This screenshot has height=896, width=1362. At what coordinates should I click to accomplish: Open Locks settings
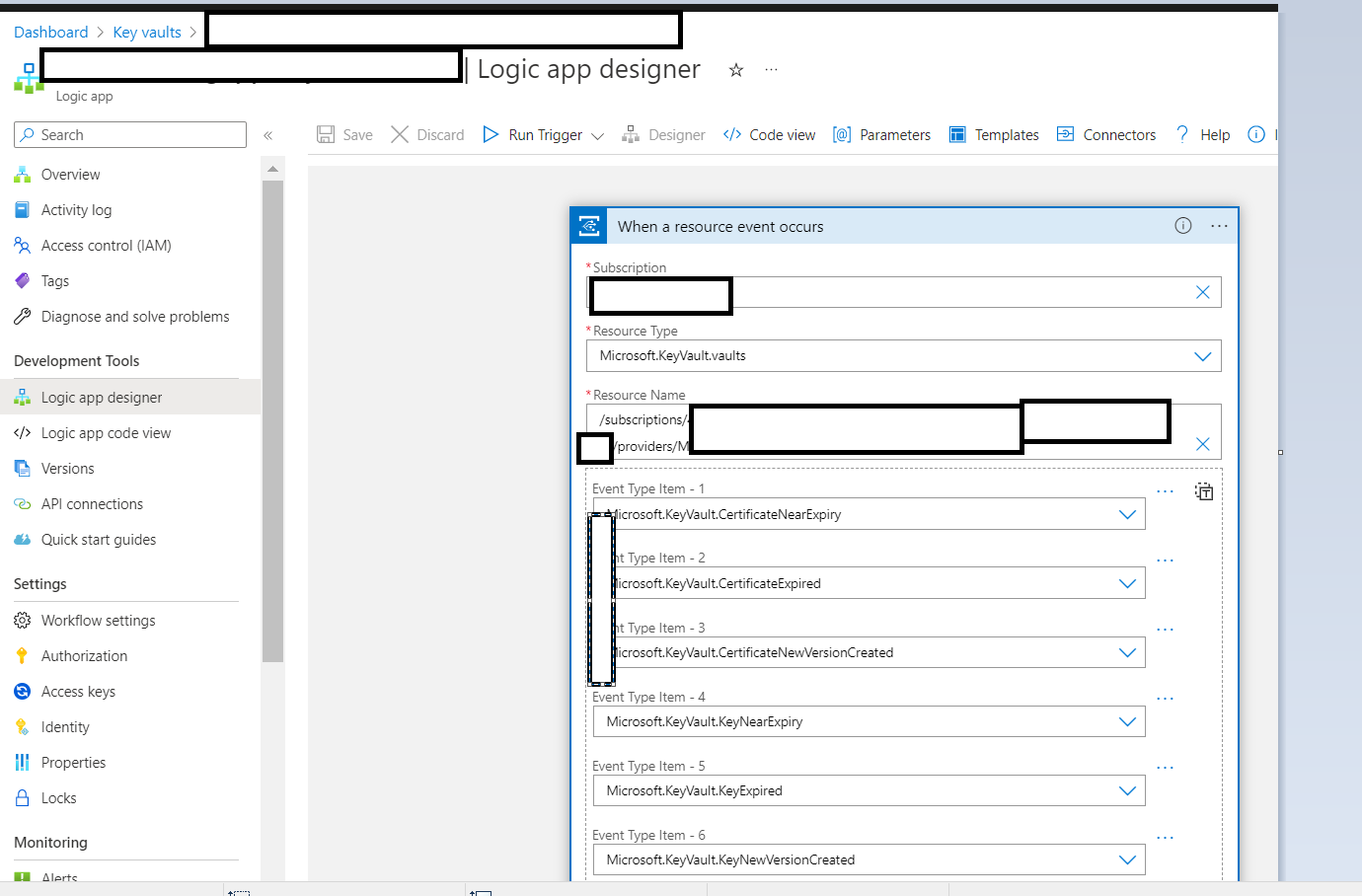pos(58,798)
